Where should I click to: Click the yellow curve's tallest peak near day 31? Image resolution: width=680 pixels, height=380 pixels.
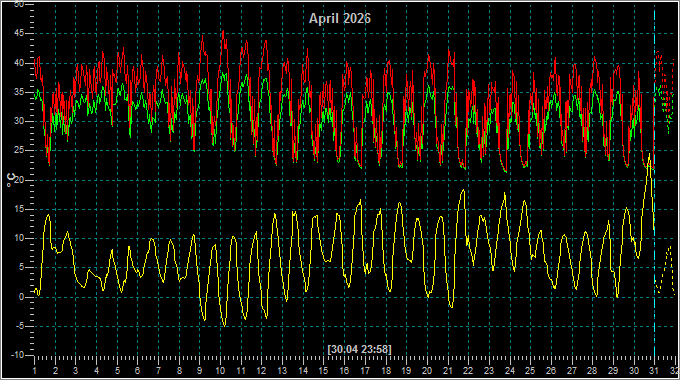click(x=649, y=154)
